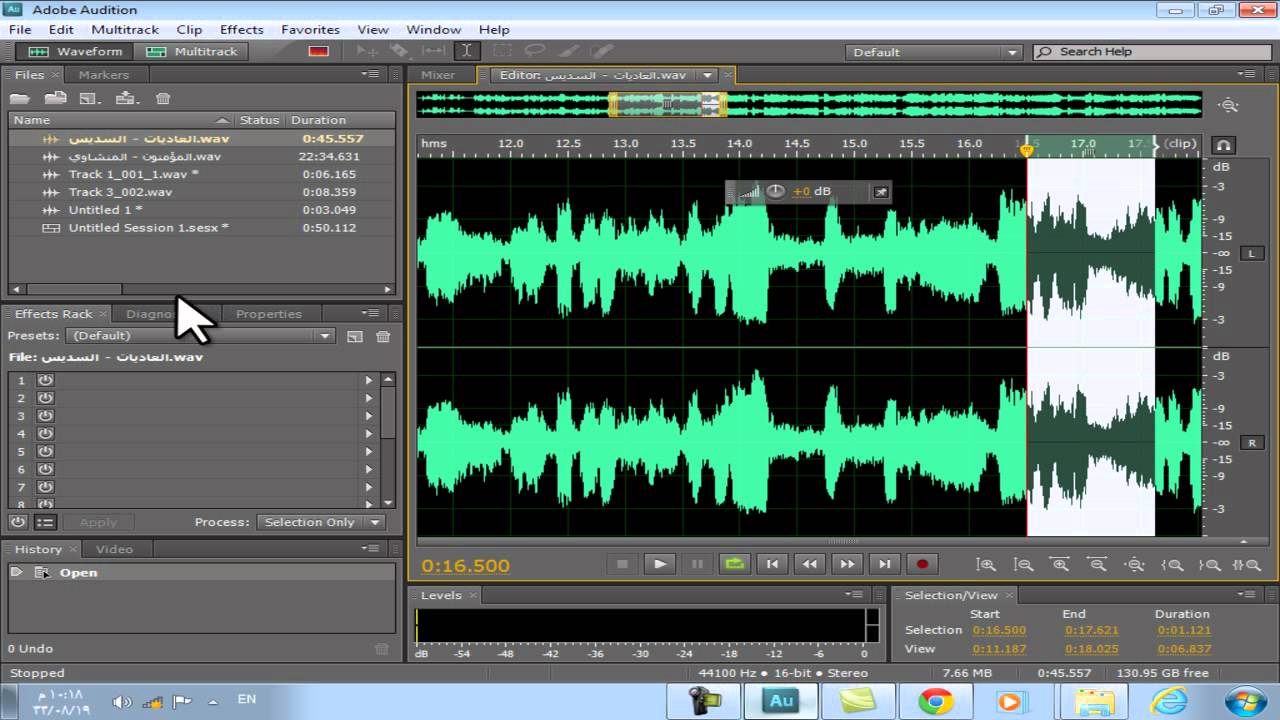Select the Move tool in toolbar
This screenshot has width=1280, height=720.
pos(367,51)
